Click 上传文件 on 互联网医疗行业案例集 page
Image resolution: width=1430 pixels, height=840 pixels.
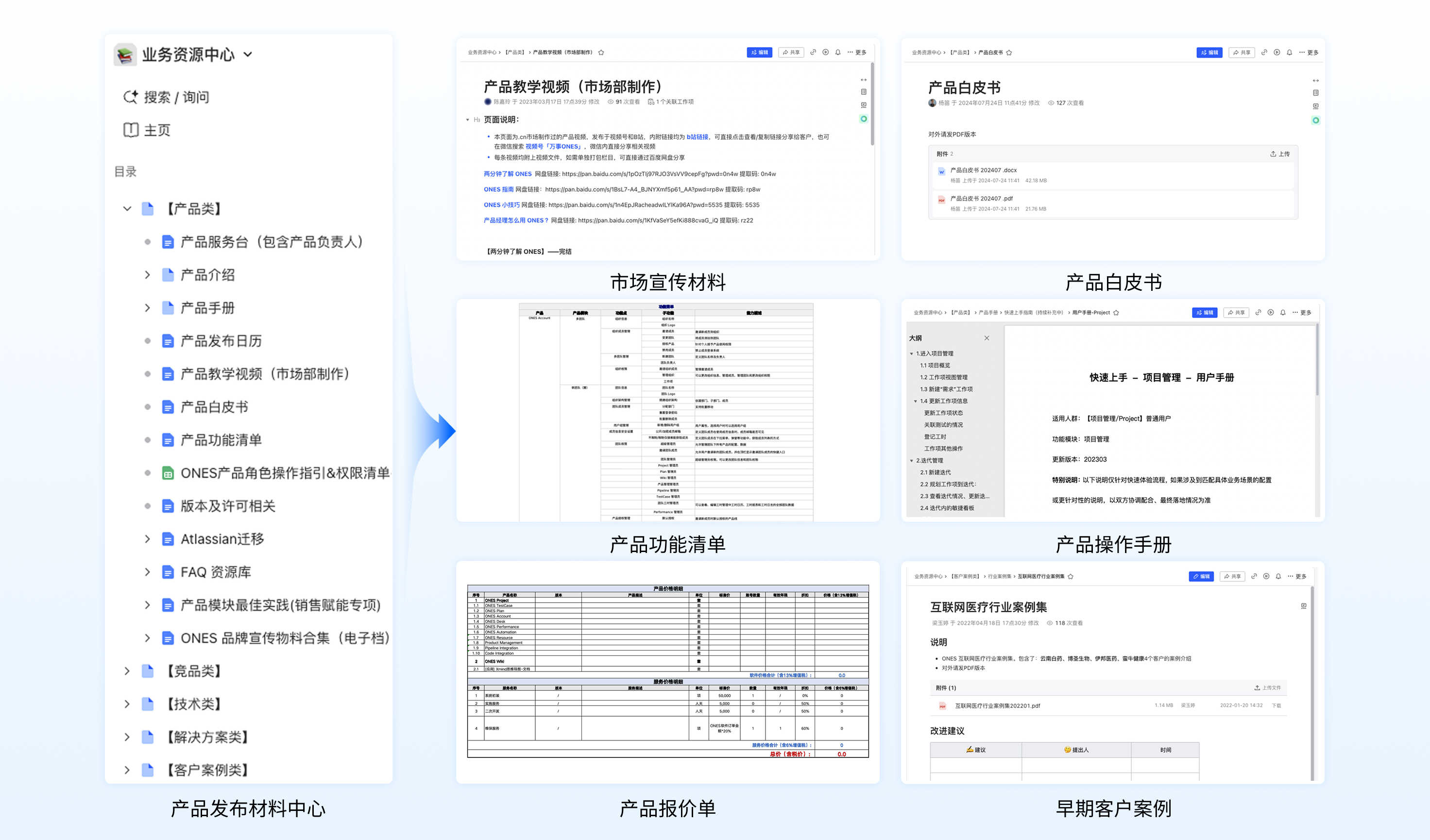[1267, 688]
